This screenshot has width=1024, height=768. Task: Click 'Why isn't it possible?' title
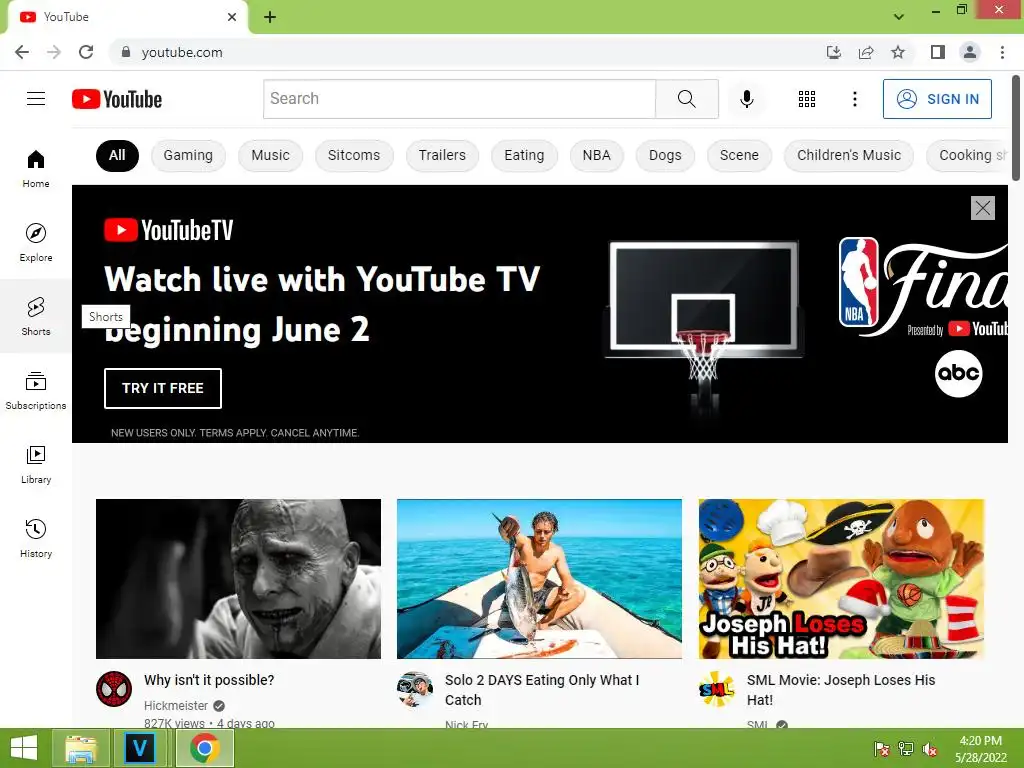(x=209, y=680)
